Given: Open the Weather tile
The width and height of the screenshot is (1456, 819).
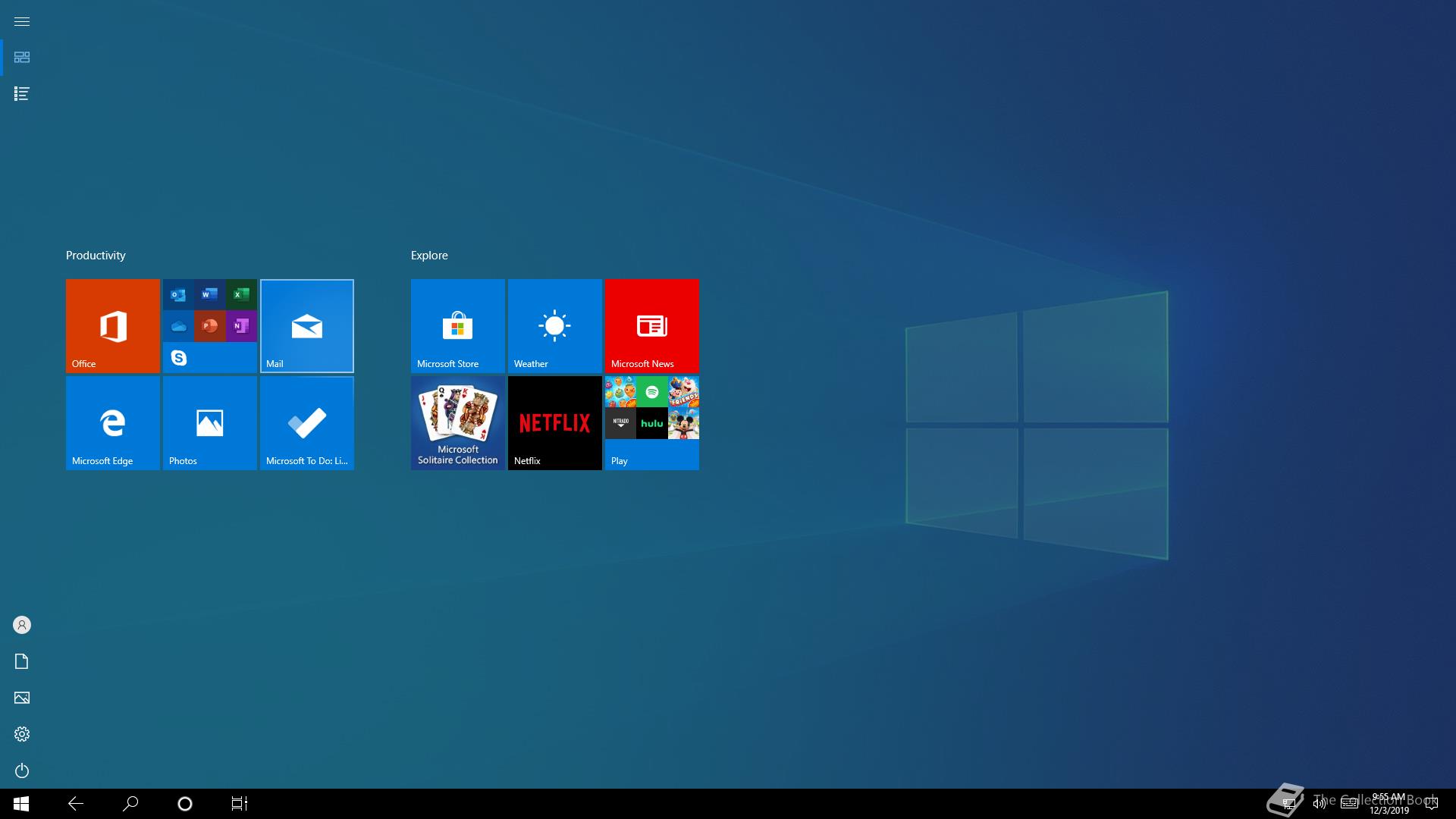Looking at the screenshot, I should point(555,326).
